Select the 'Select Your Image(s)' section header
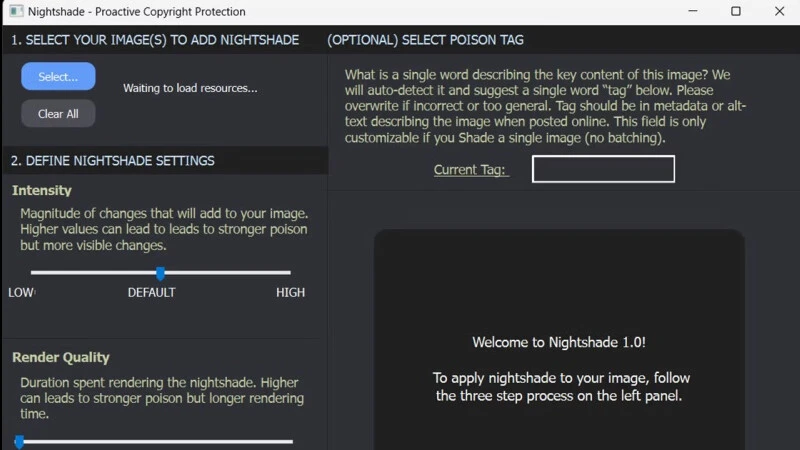Viewport: 800px width, 450px height. click(155, 40)
